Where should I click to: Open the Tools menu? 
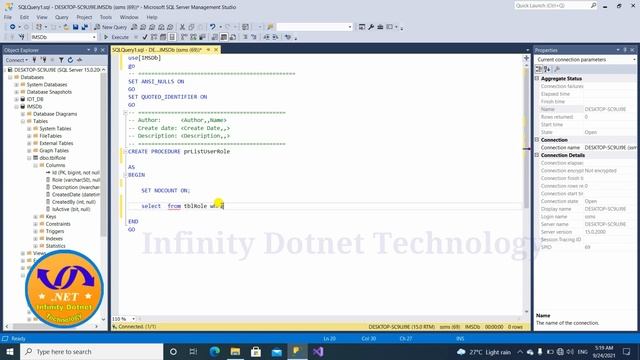[106, 17]
